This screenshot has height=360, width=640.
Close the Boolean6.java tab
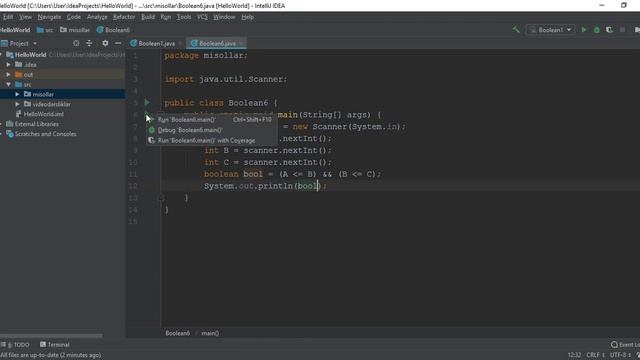coord(242,43)
